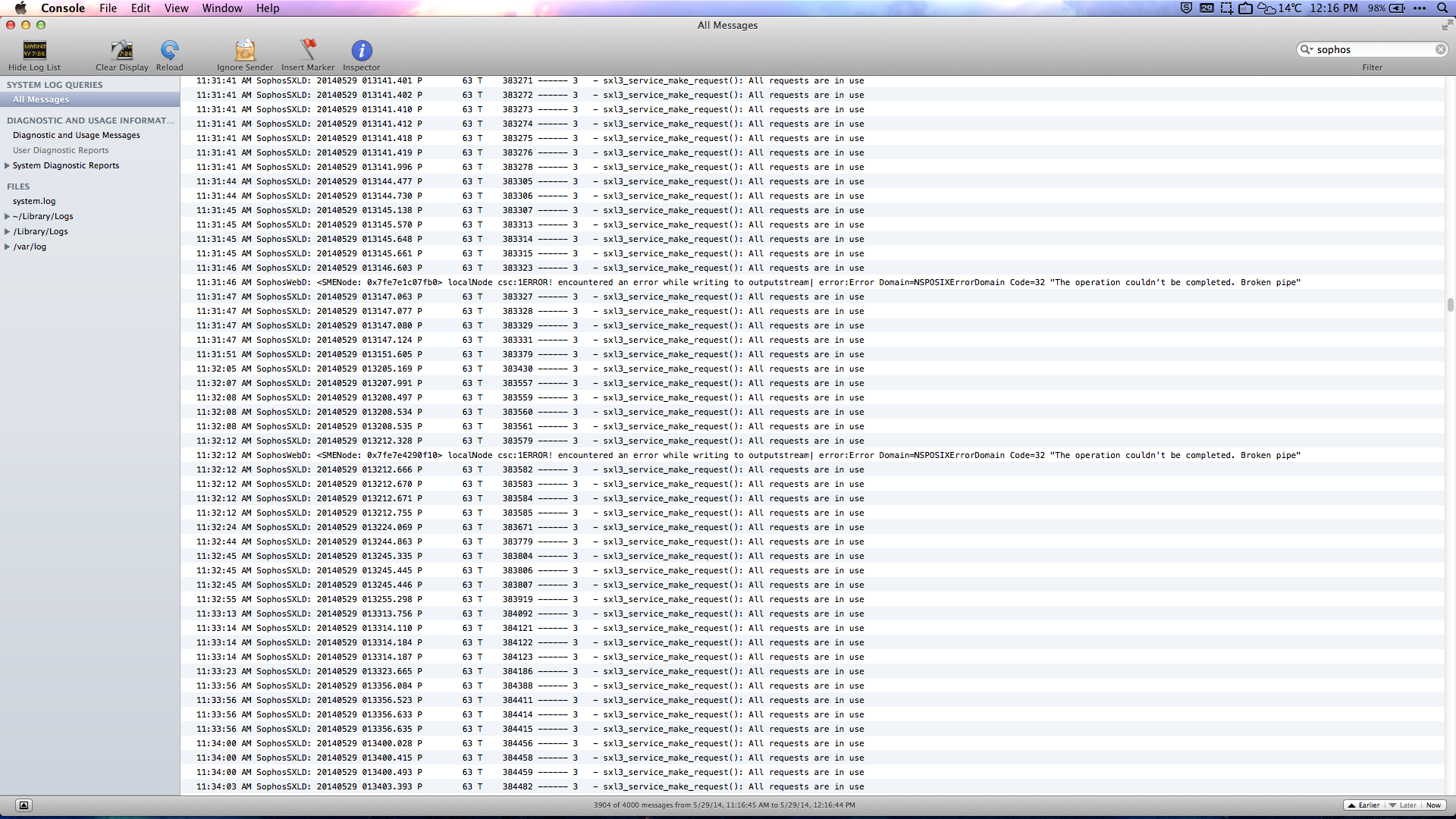
Task: Open the filter search magnifier options
Action: (x=1307, y=49)
